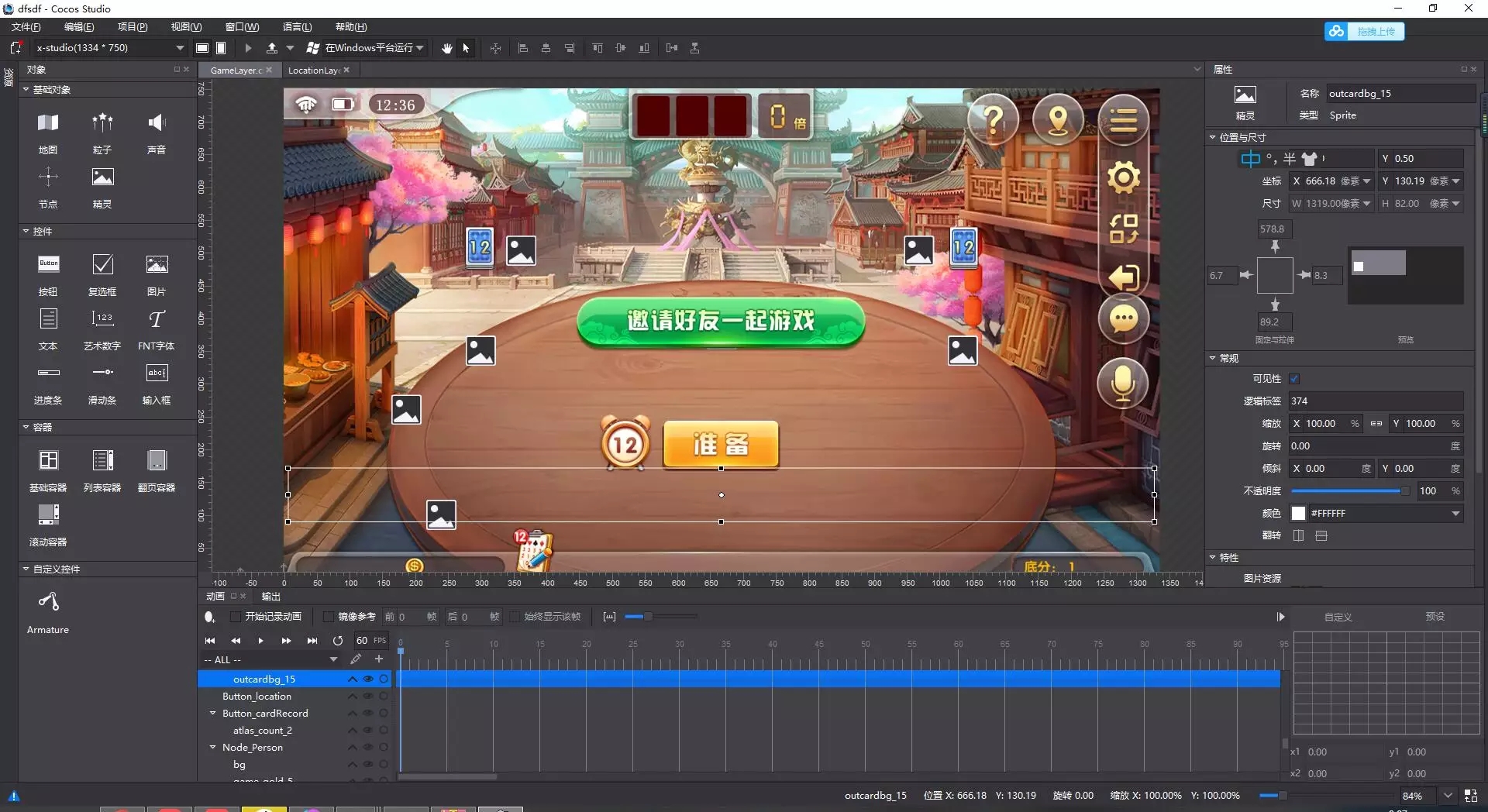Open the File menu
This screenshot has width=1488, height=812.
(x=26, y=27)
